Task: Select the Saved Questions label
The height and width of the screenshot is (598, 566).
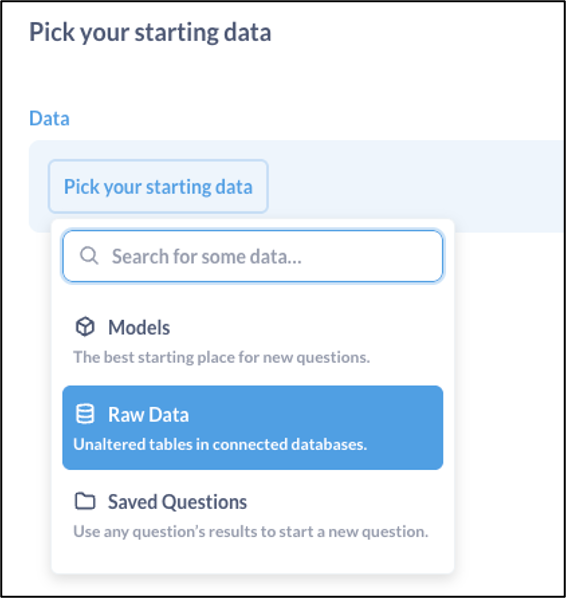Action: click(x=177, y=502)
